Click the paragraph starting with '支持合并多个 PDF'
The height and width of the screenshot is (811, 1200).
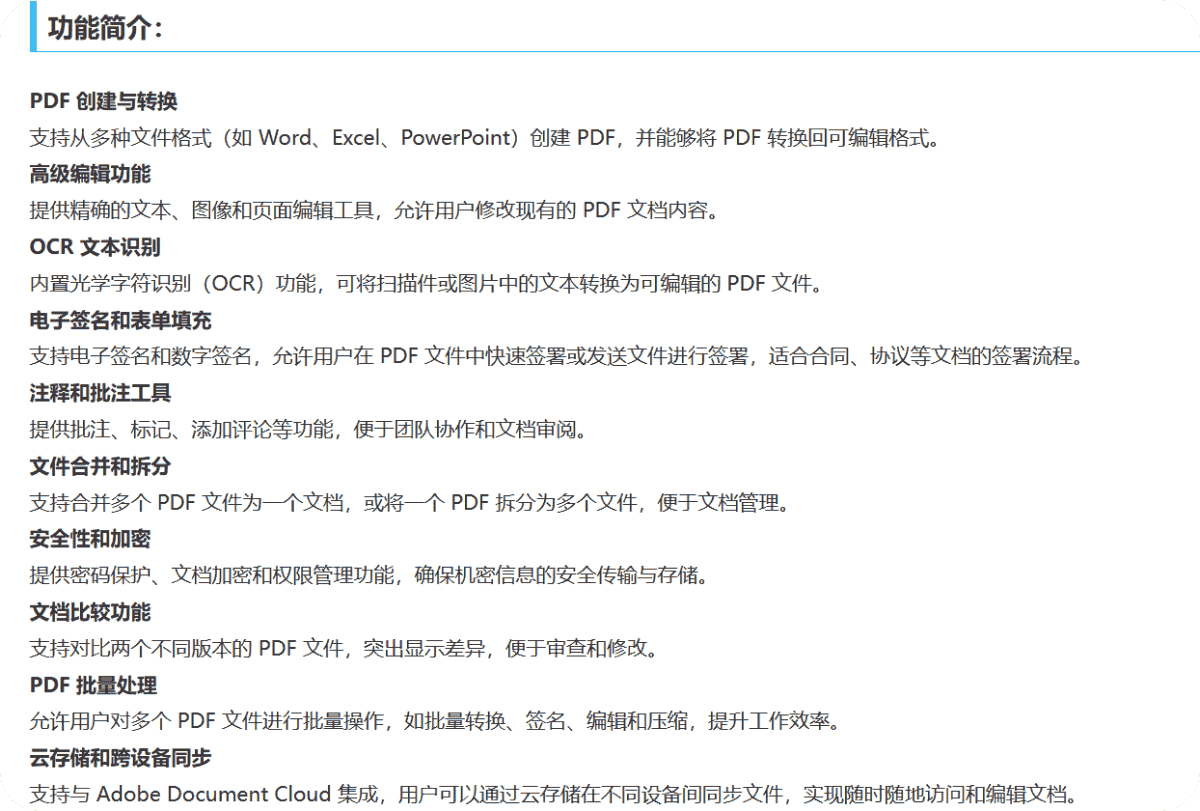(x=409, y=502)
